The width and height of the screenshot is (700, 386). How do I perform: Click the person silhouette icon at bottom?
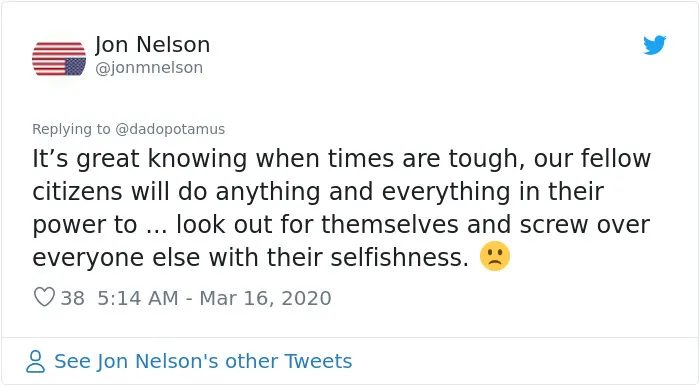pyautogui.click(x=35, y=361)
